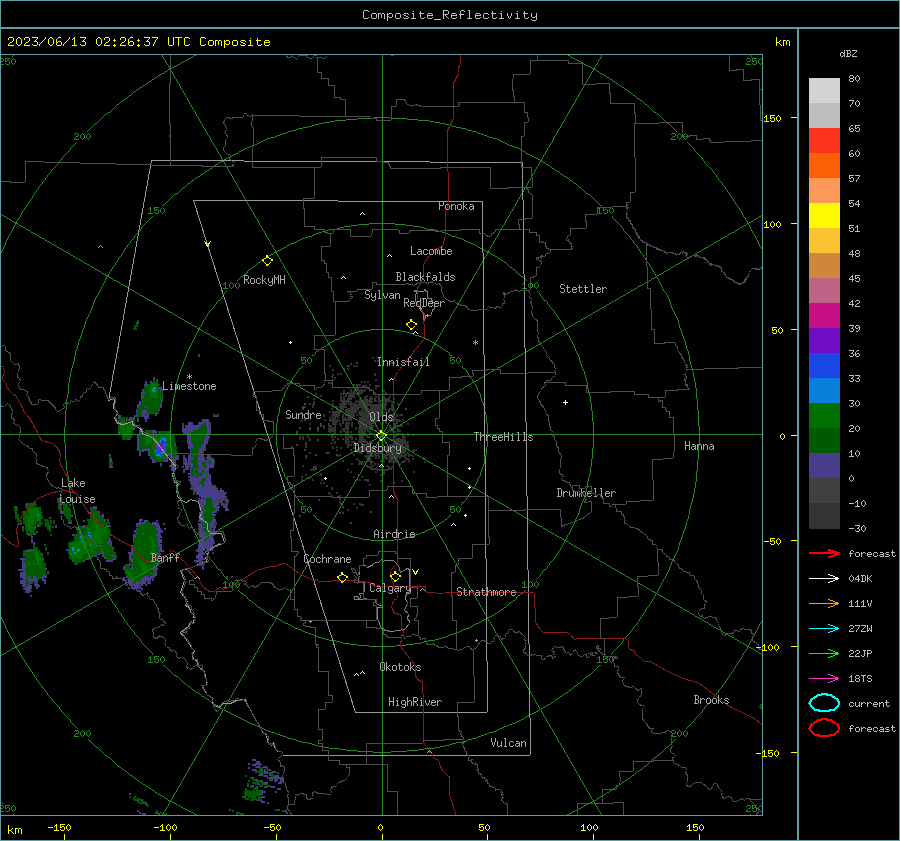Click the white 04DK arrow legend icon
The width and height of the screenshot is (900, 841).
pyautogui.click(x=824, y=579)
